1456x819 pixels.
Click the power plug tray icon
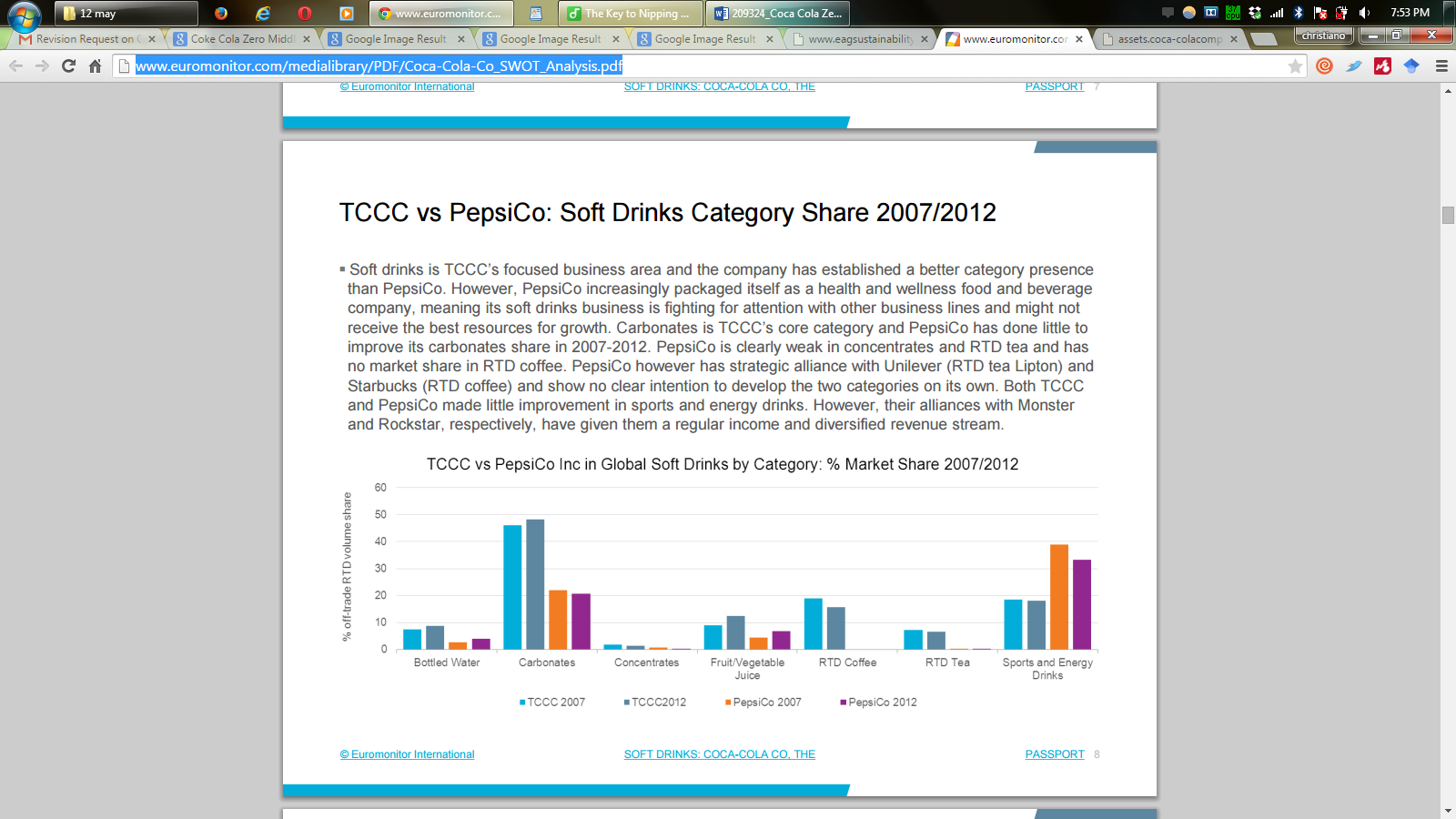point(1341,13)
